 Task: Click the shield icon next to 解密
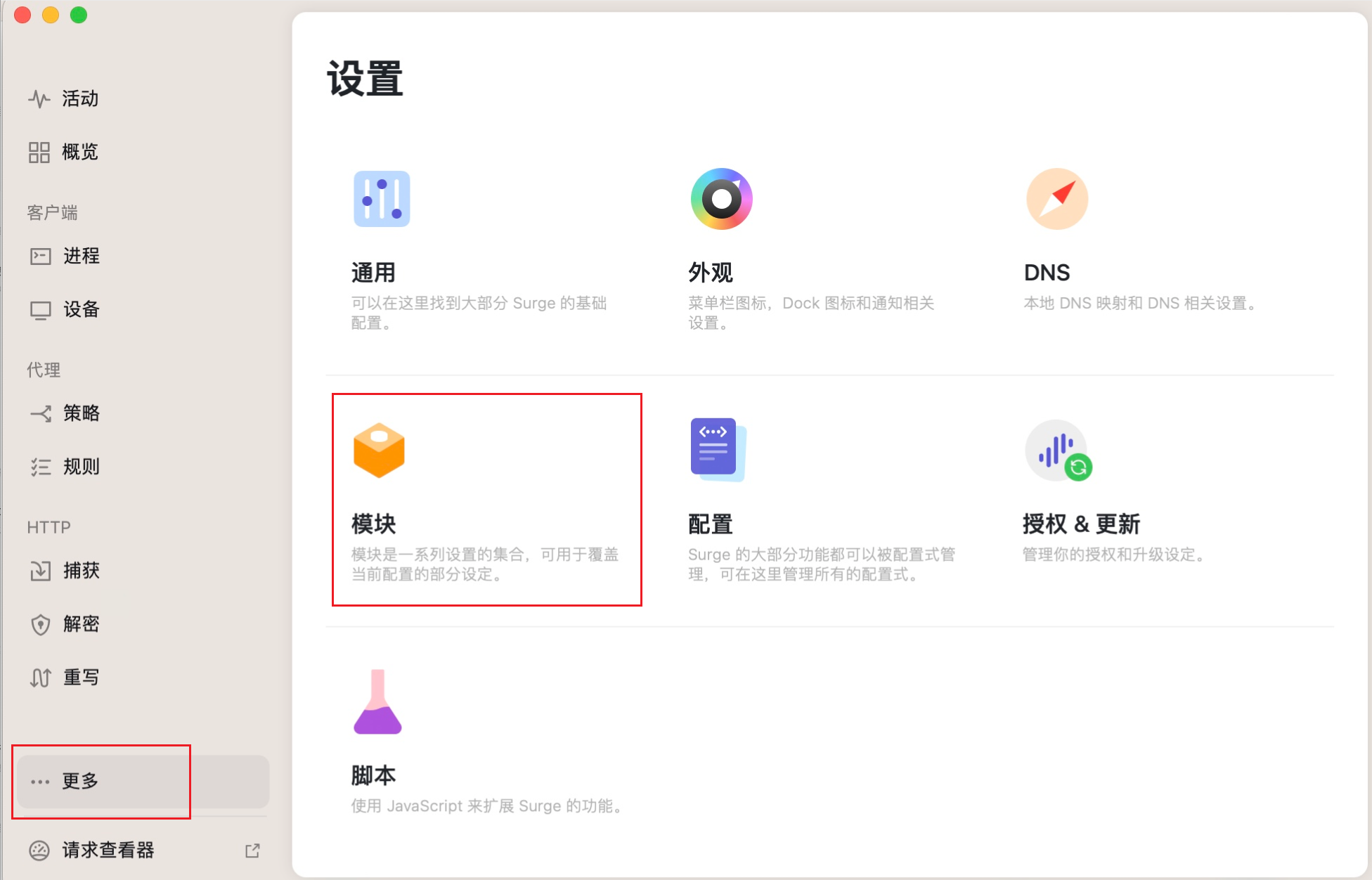(41, 625)
